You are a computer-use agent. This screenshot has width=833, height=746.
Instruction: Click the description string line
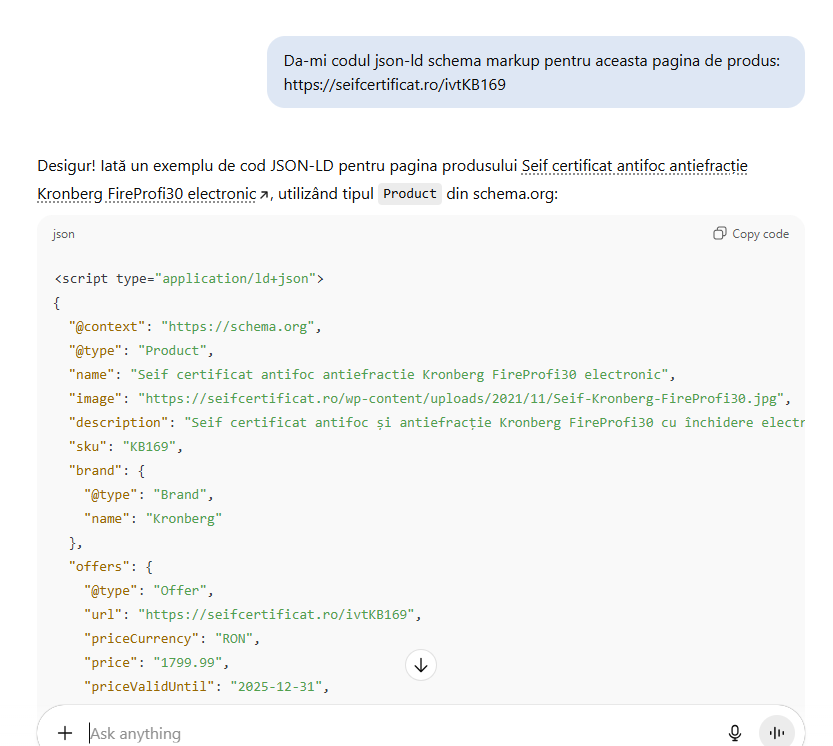tap(437, 422)
